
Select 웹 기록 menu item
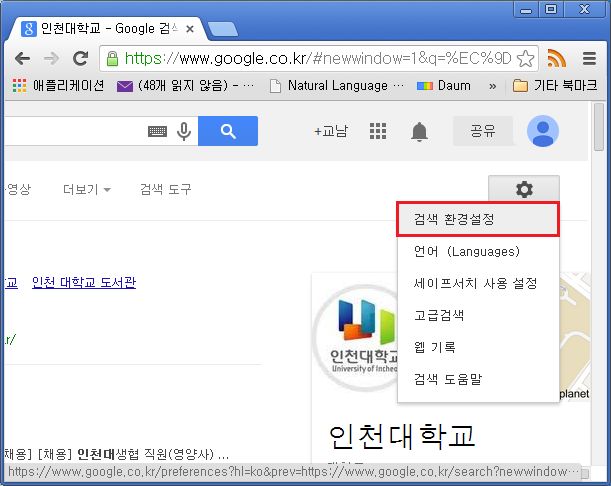tap(478, 347)
